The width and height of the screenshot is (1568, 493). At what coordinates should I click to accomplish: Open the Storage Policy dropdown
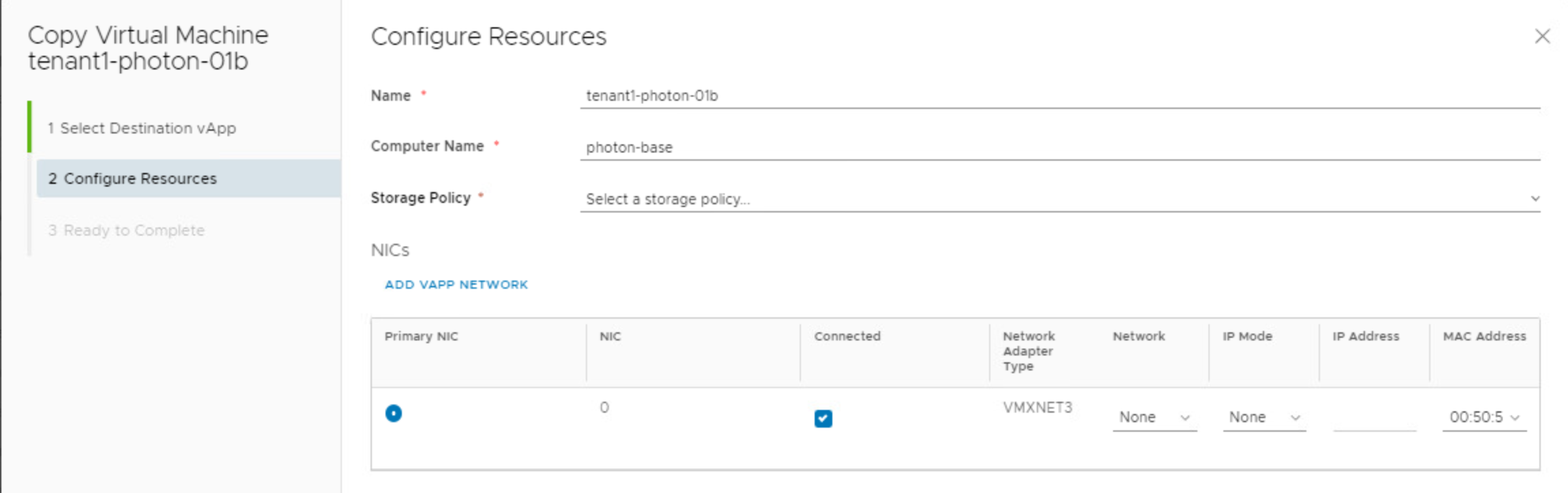tap(1059, 199)
